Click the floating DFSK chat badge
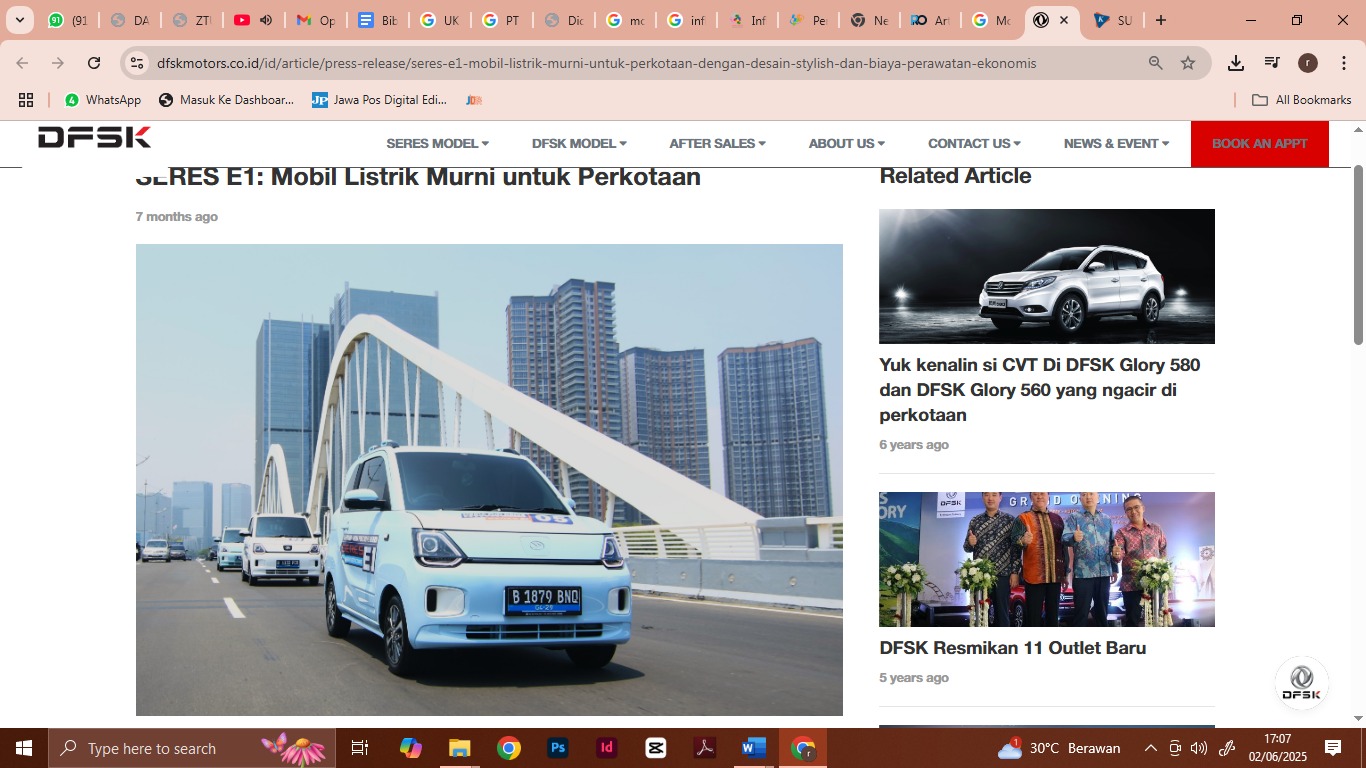Screen dimensions: 1366x768 (1301, 683)
